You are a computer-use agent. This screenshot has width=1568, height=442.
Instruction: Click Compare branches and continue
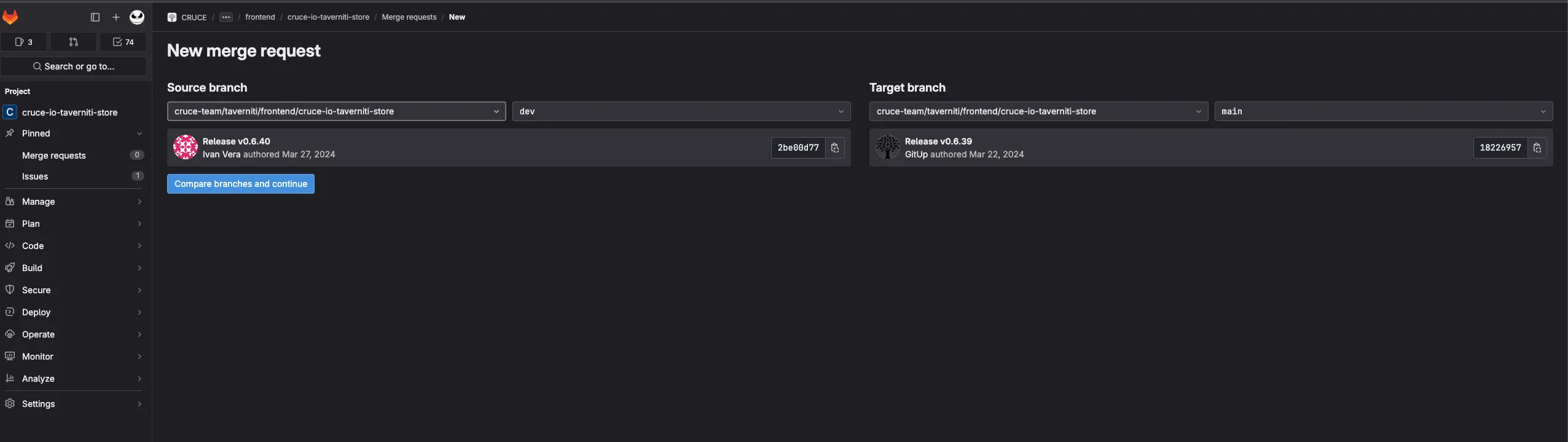tap(241, 184)
